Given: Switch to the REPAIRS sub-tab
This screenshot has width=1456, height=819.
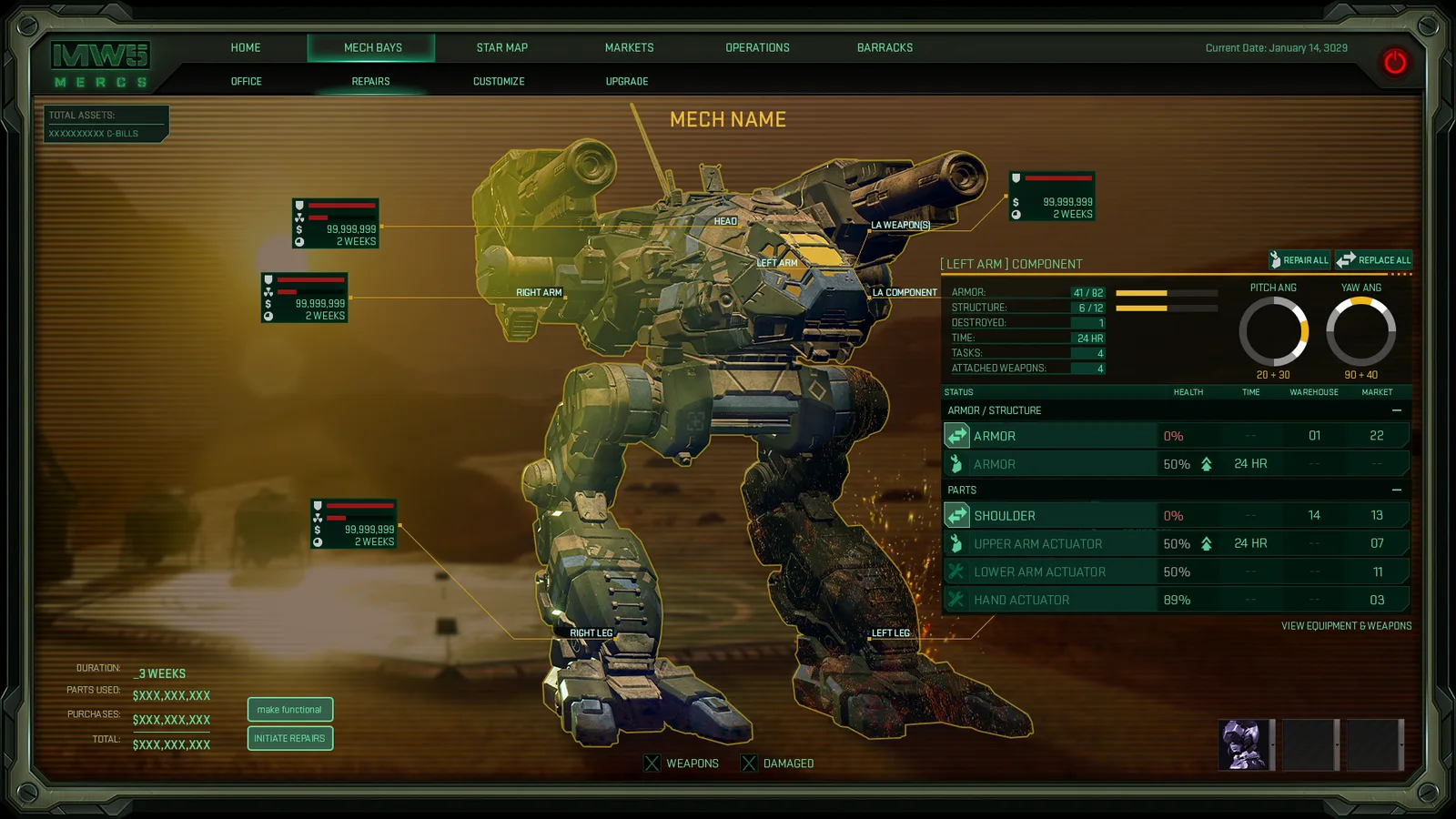Looking at the screenshot, I should (x=370, y=81).
